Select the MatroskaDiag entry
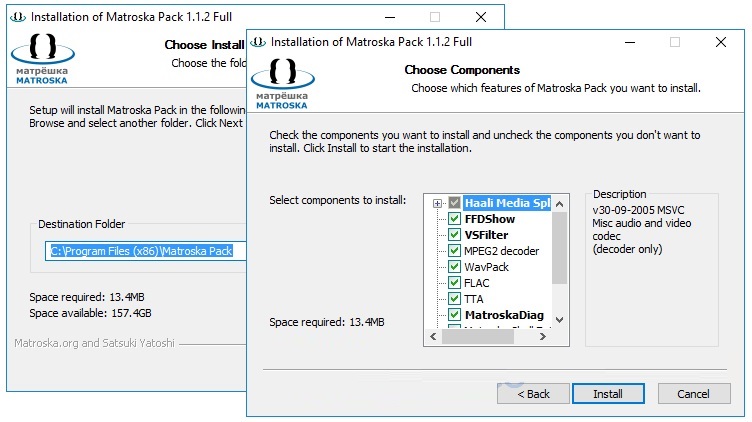The height and width of the screenshot is (422, 752). 504,315
